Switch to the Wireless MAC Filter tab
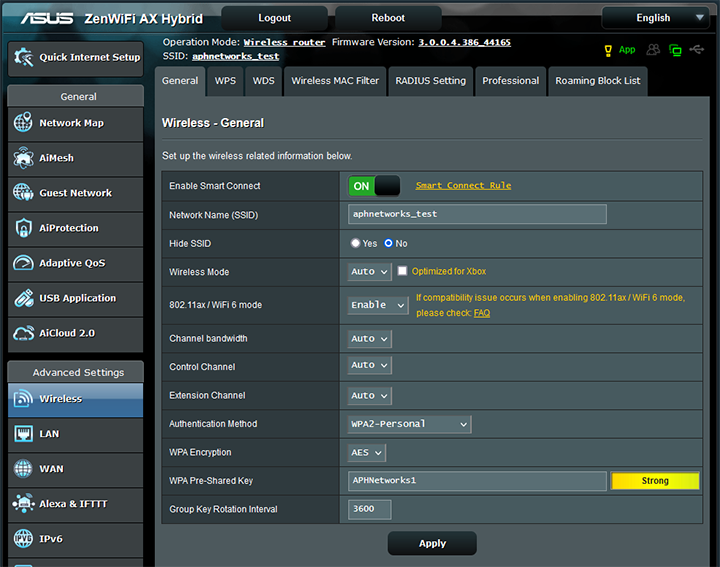This screenshot has width=720, height=567. [335, 81]
